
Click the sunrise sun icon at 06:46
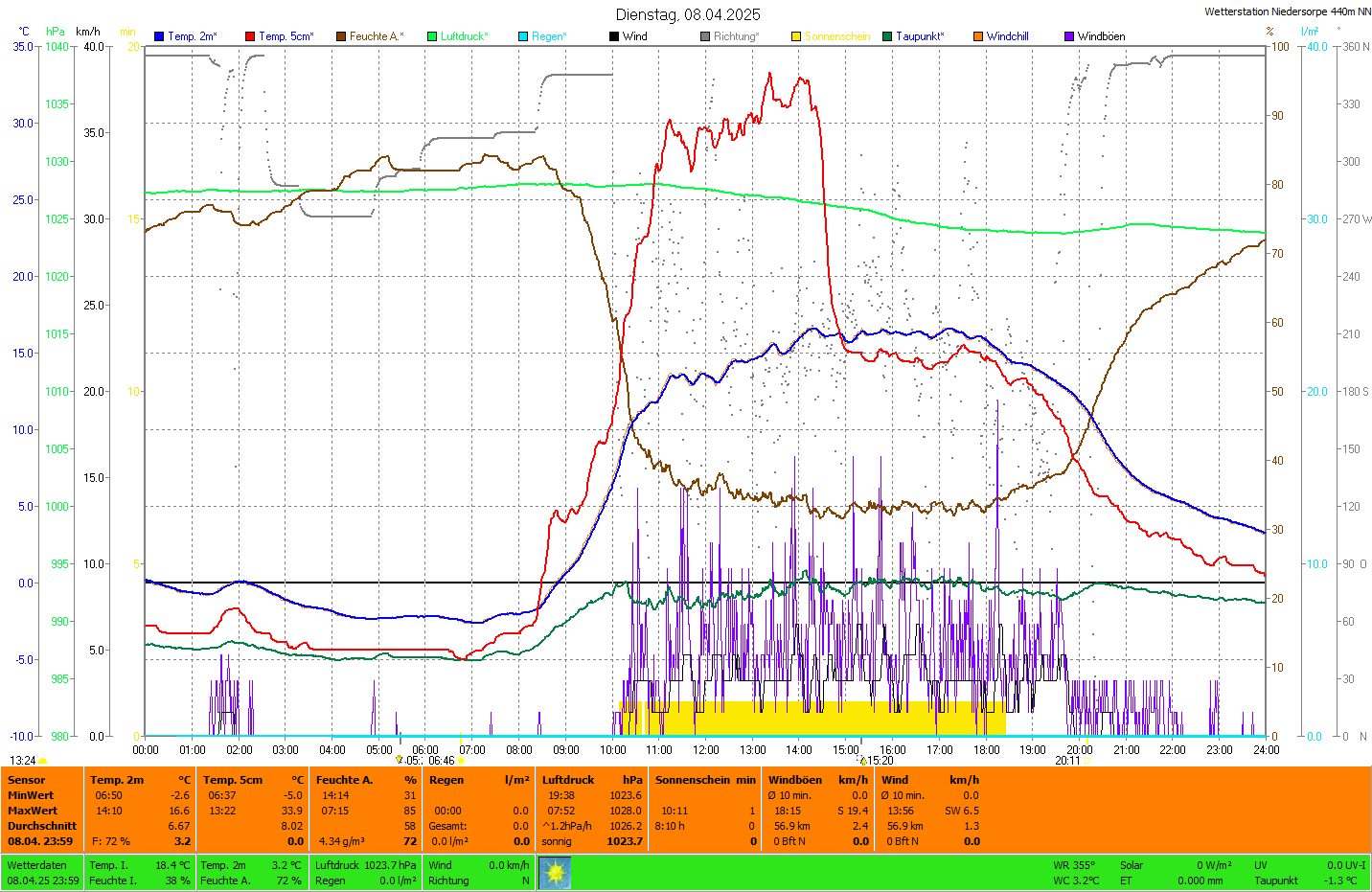[x=461, y=761]
